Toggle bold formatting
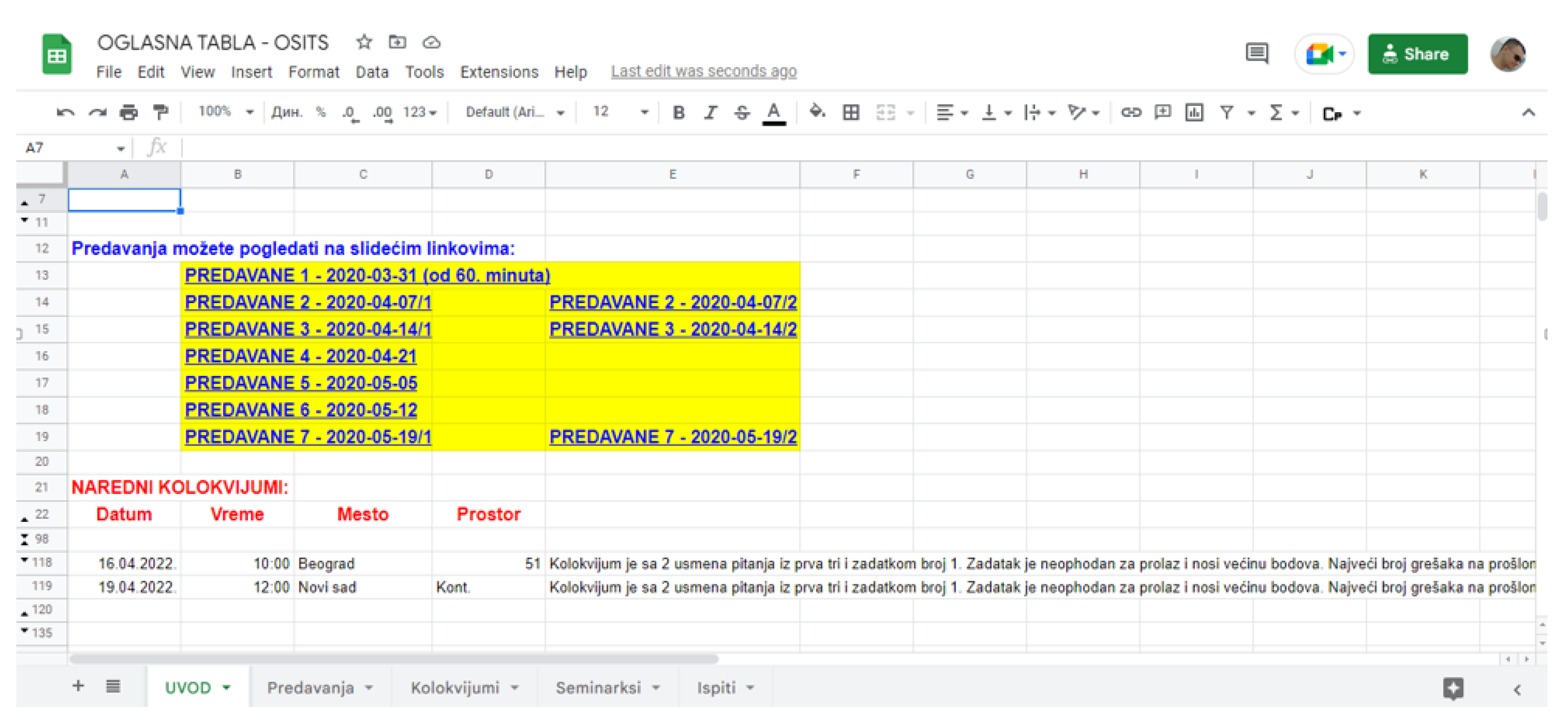 pos(679,113)
